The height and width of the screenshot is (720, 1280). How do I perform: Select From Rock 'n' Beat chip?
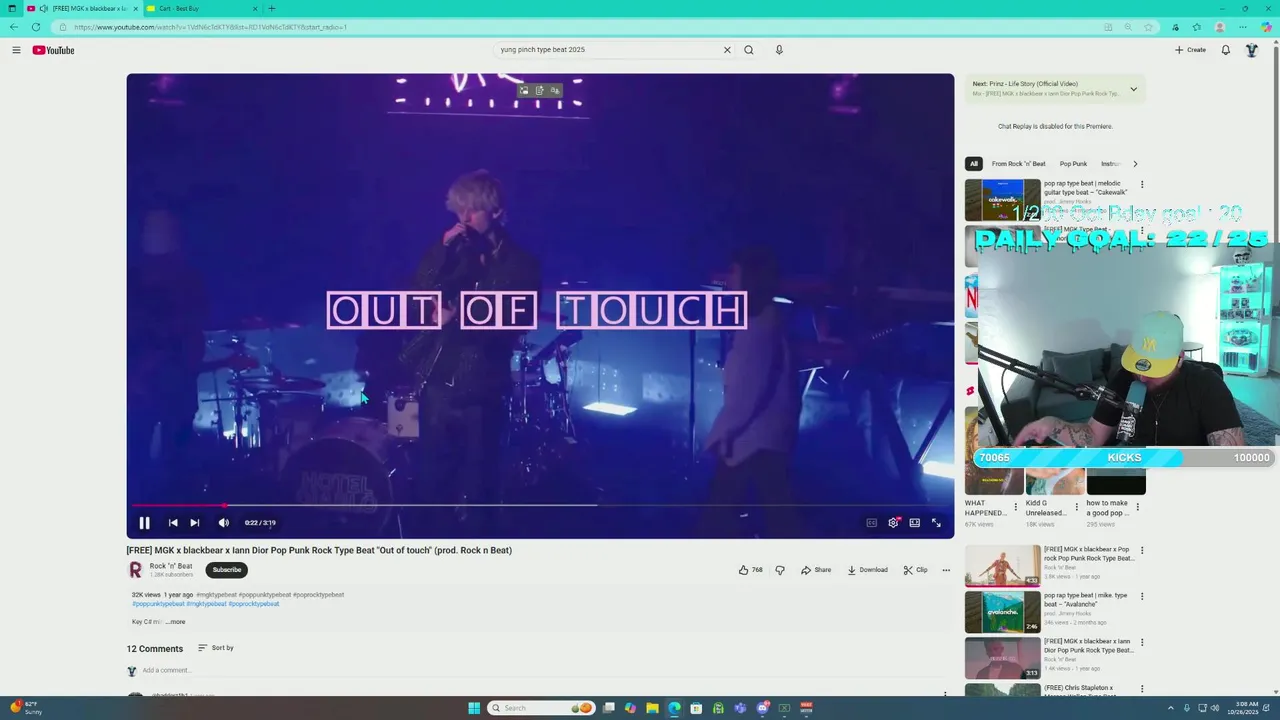click(1018, 164)
